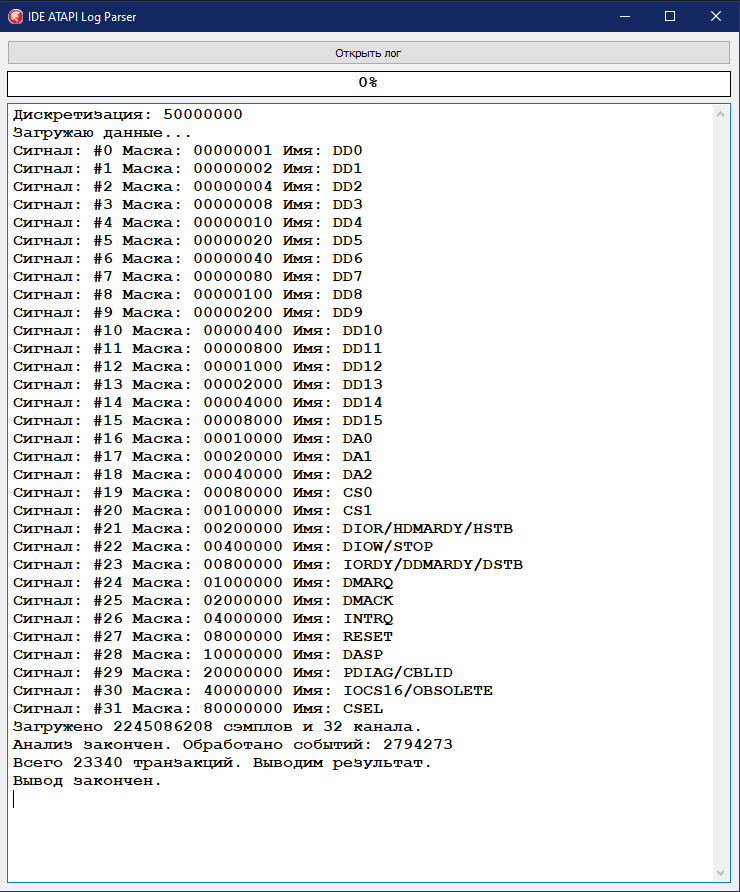Click the line naming IORDY/DDMARDY/DSTB
The height and width of the screenshot is (892, 740).
pos(268,564)
